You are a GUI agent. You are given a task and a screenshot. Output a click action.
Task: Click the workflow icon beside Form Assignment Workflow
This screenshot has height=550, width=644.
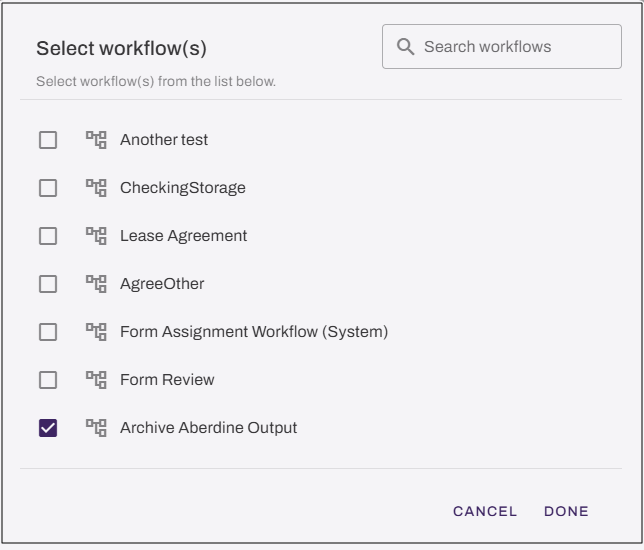coord(96,332)
